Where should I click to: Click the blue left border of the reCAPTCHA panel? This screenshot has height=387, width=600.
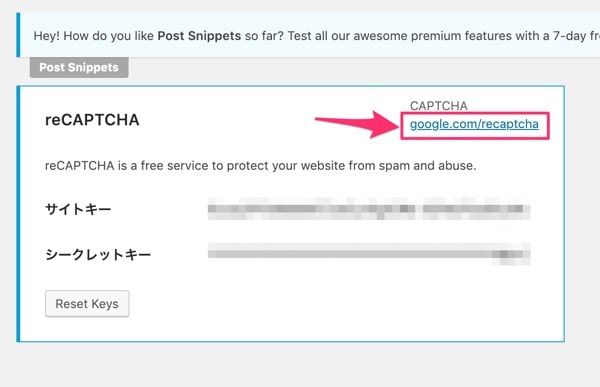[18, 214]
